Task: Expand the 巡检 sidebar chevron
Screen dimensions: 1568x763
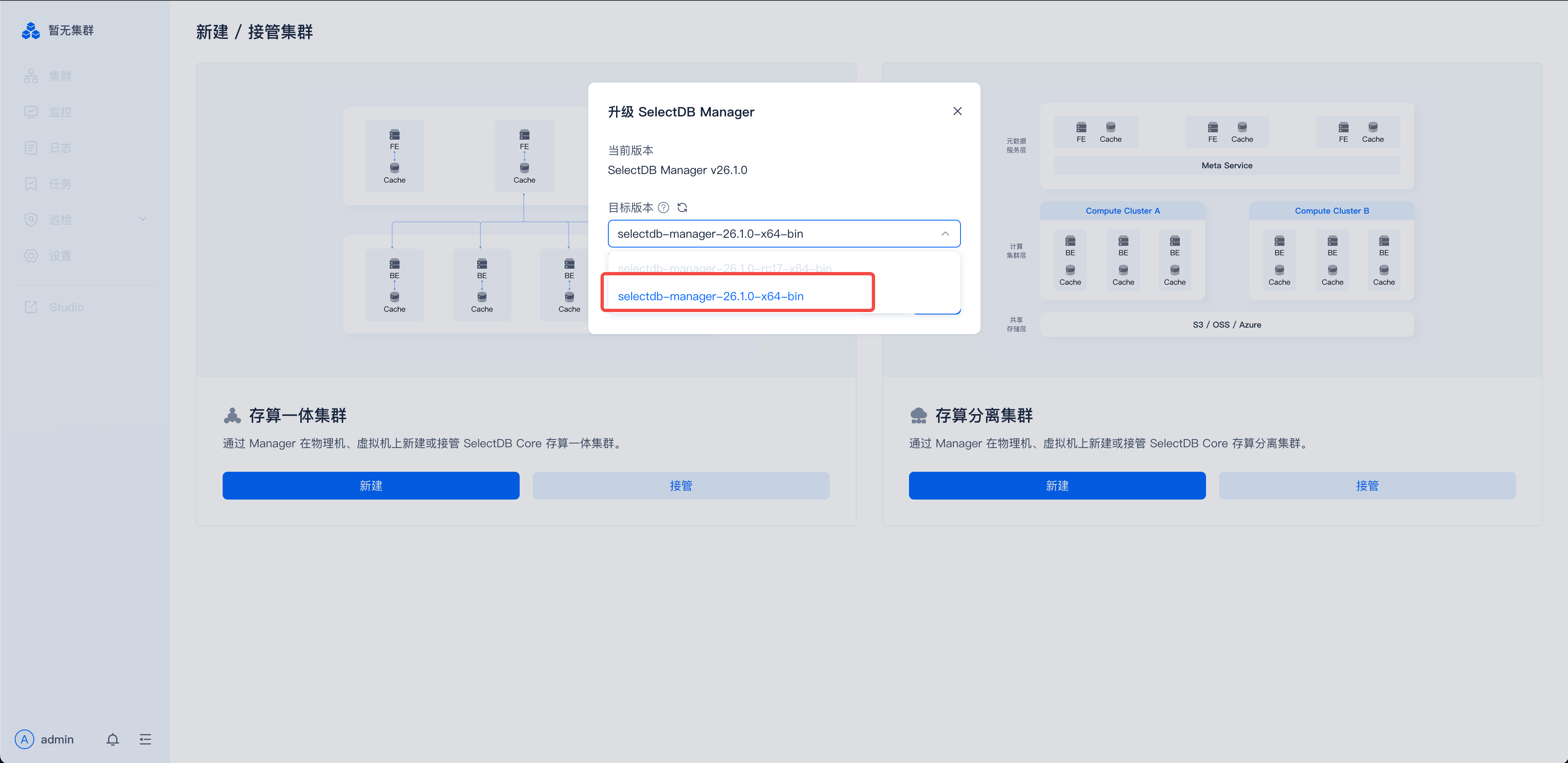Action: click(x=143, y=219)
